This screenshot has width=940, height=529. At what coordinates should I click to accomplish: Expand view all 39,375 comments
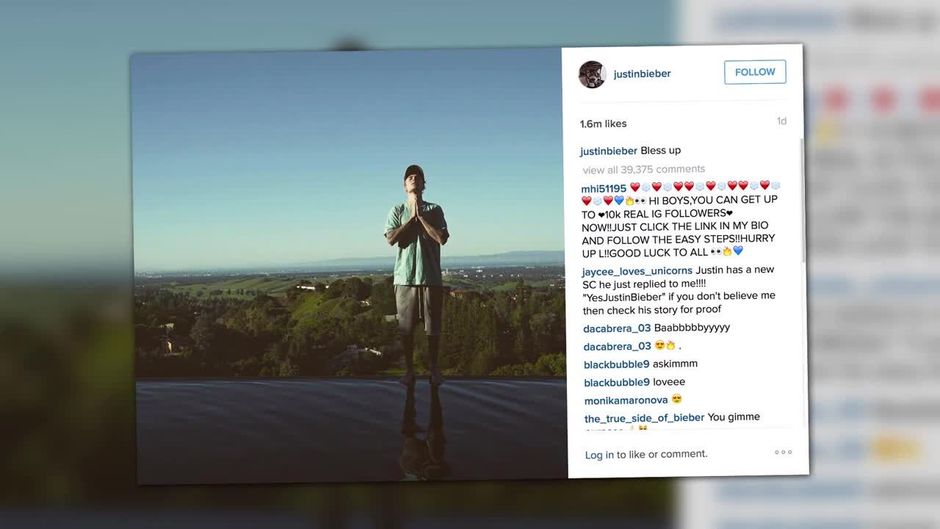[644, 169]
